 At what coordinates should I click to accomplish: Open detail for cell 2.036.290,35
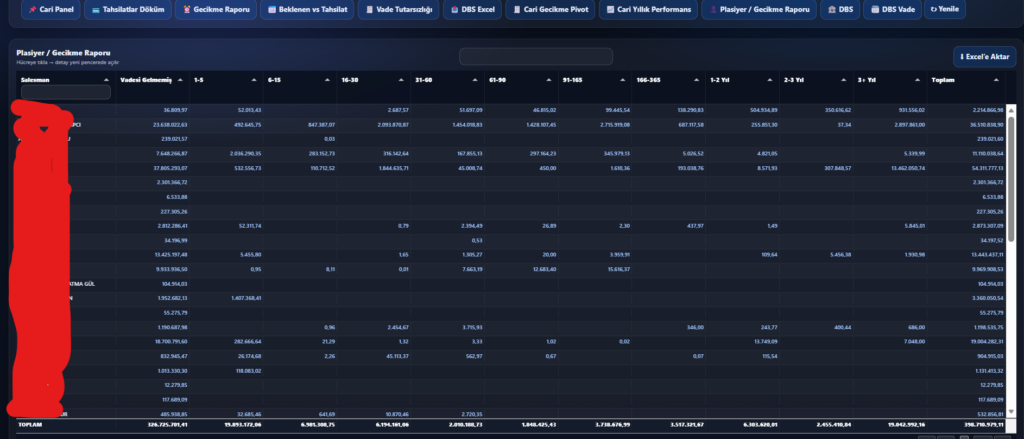pyautogui.click(x=246, y=154)
